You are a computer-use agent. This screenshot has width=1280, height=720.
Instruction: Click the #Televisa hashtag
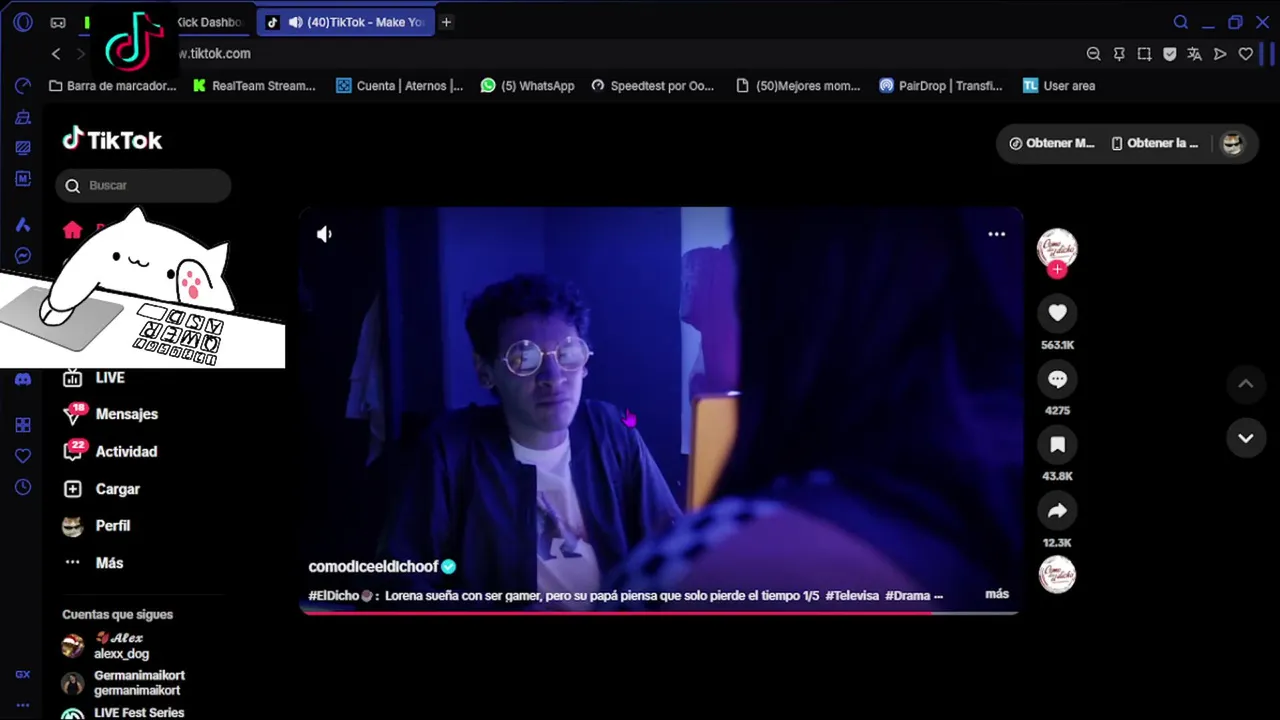(852, 595)
